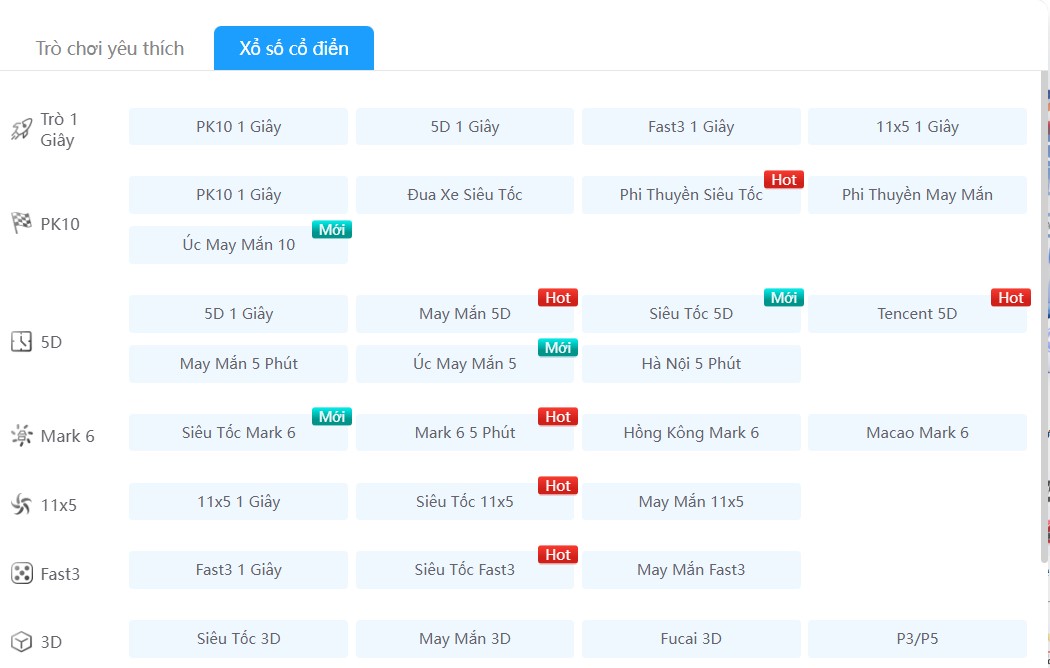The height and width of the screenshot is (668, 1050).
Task: Open Úc May Mắn 10 game
Action: 238,244
